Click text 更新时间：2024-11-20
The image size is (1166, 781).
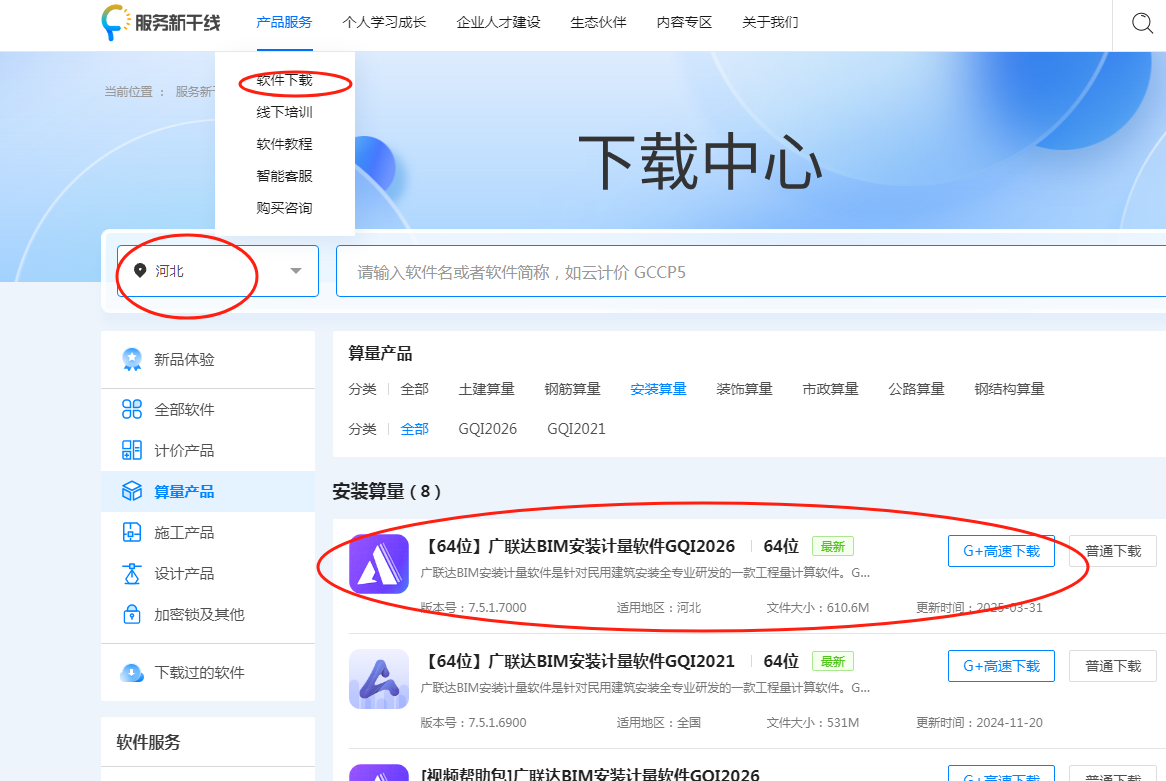point(979,722)
